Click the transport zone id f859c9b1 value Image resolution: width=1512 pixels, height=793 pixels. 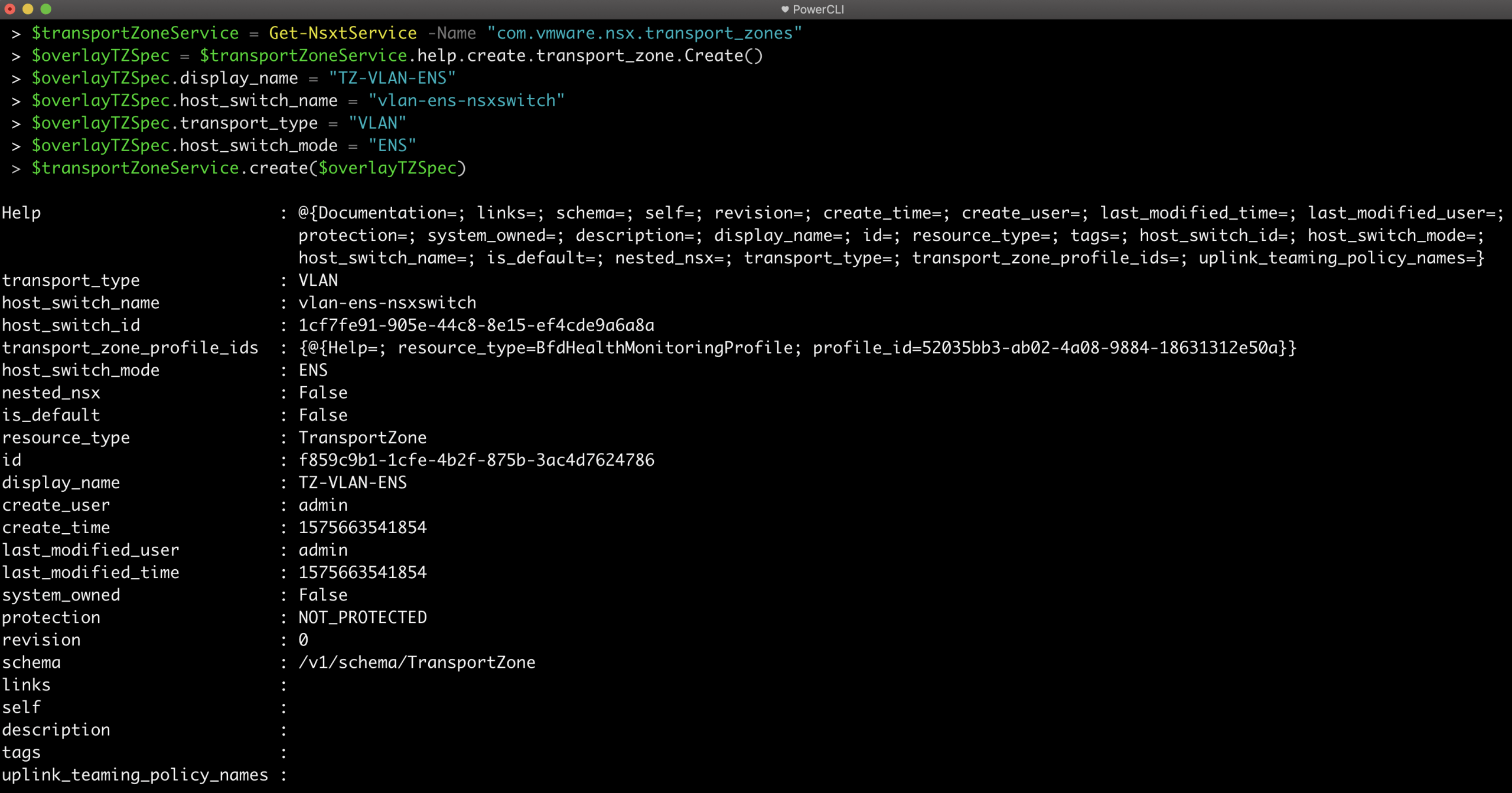476,460
